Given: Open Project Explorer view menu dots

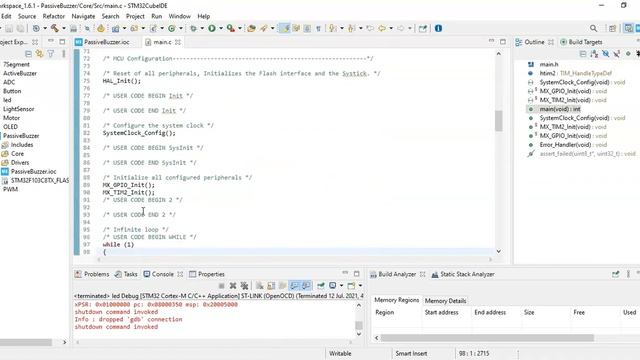Looking at the screenshot, I should coord(63,54).
